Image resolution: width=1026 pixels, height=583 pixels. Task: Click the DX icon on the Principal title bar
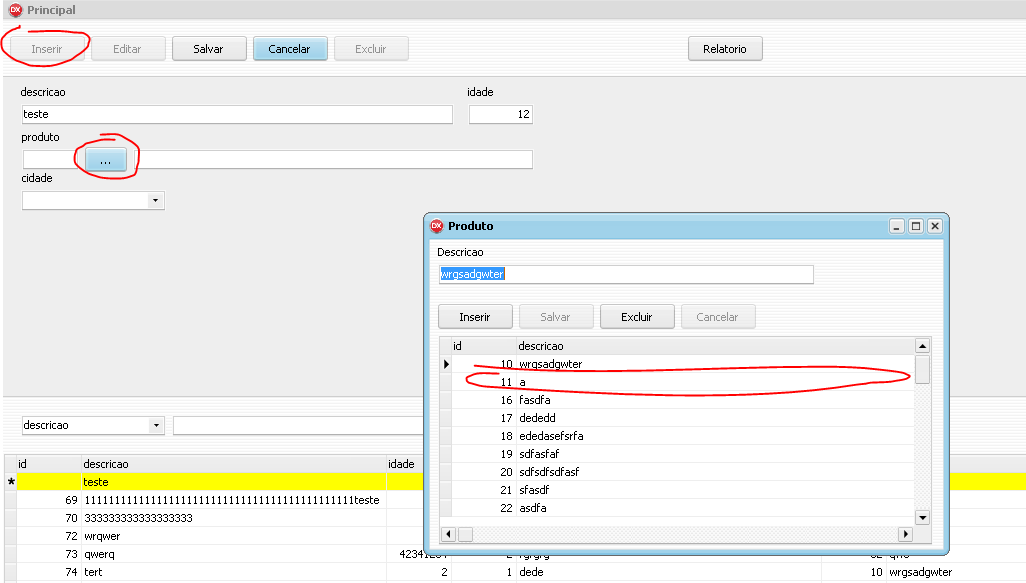(x=16, y=10)
